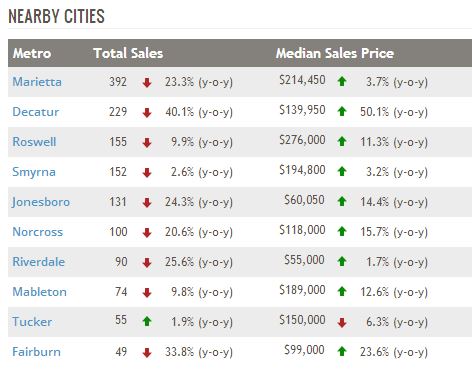Open the Riverdale city link
This screenshot has width=472, height=380.
coord(39,262)
